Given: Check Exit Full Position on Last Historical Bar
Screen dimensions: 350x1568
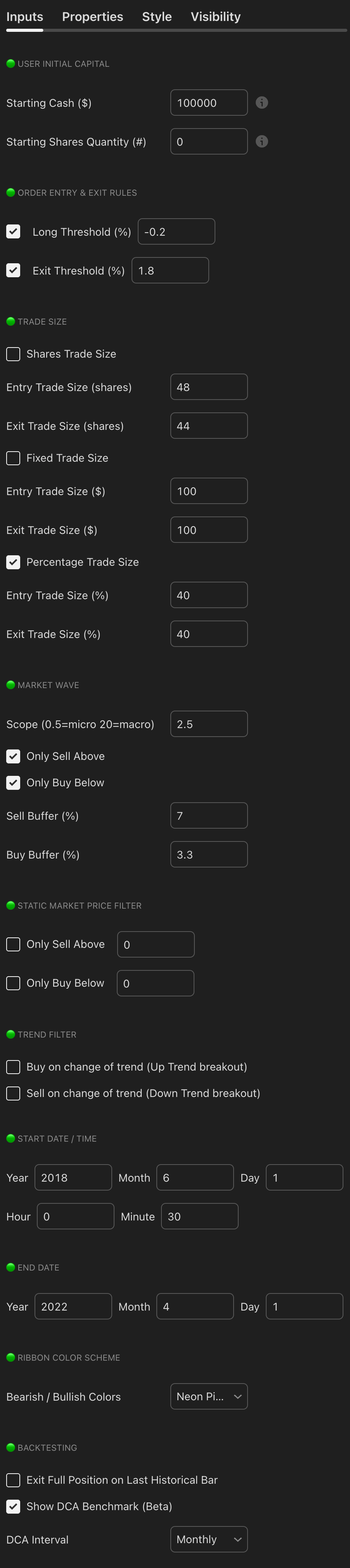Looking at the screenshot, I should [x=14, y=1480].
